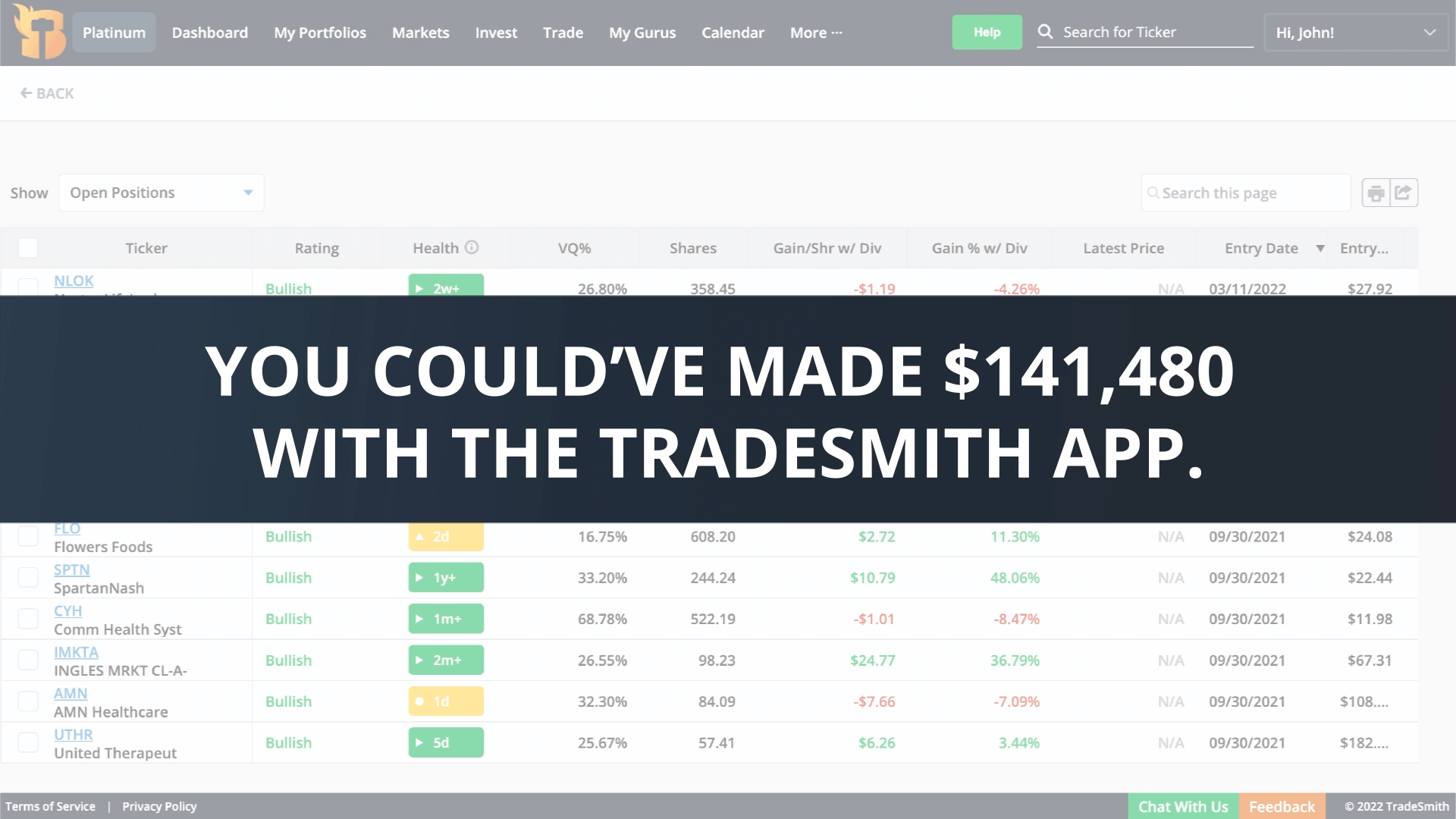Click the Feedback button
Viewport: 1456px width, 819px height.
tap(1282, 806)
